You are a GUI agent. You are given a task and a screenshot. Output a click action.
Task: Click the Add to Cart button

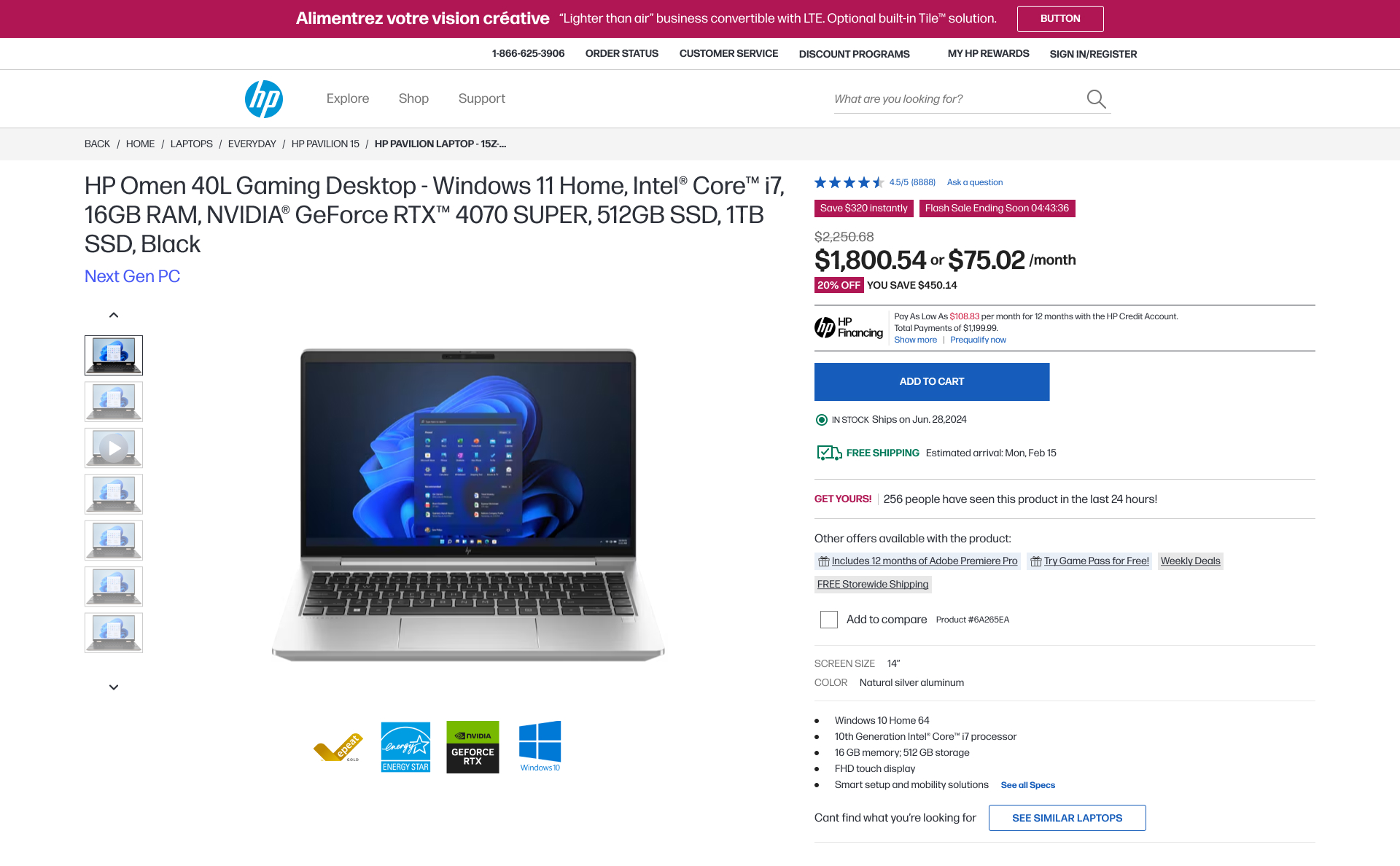(x=932, y=382)
